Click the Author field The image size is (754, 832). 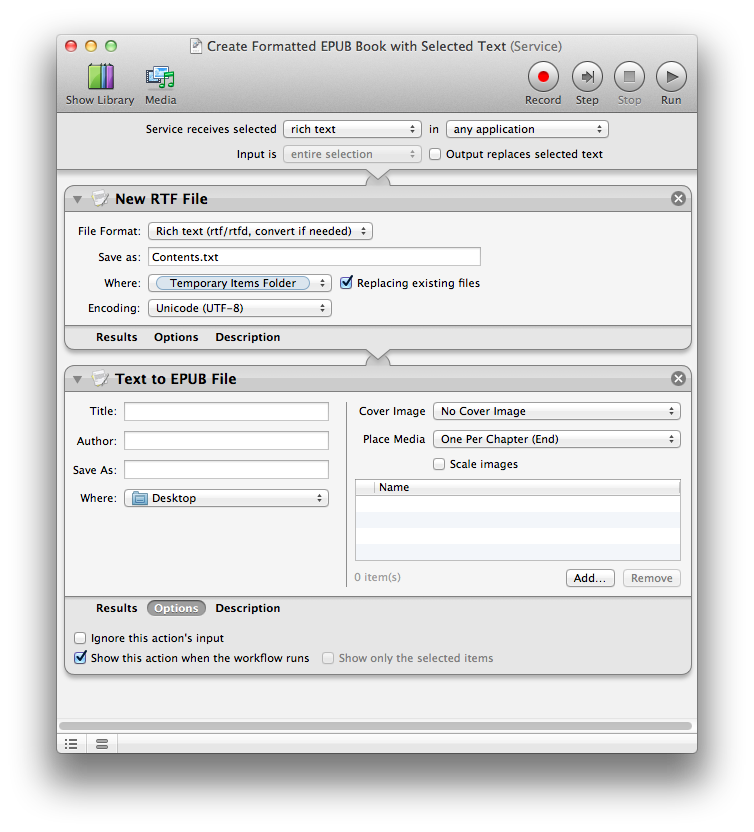coord(227,440)
